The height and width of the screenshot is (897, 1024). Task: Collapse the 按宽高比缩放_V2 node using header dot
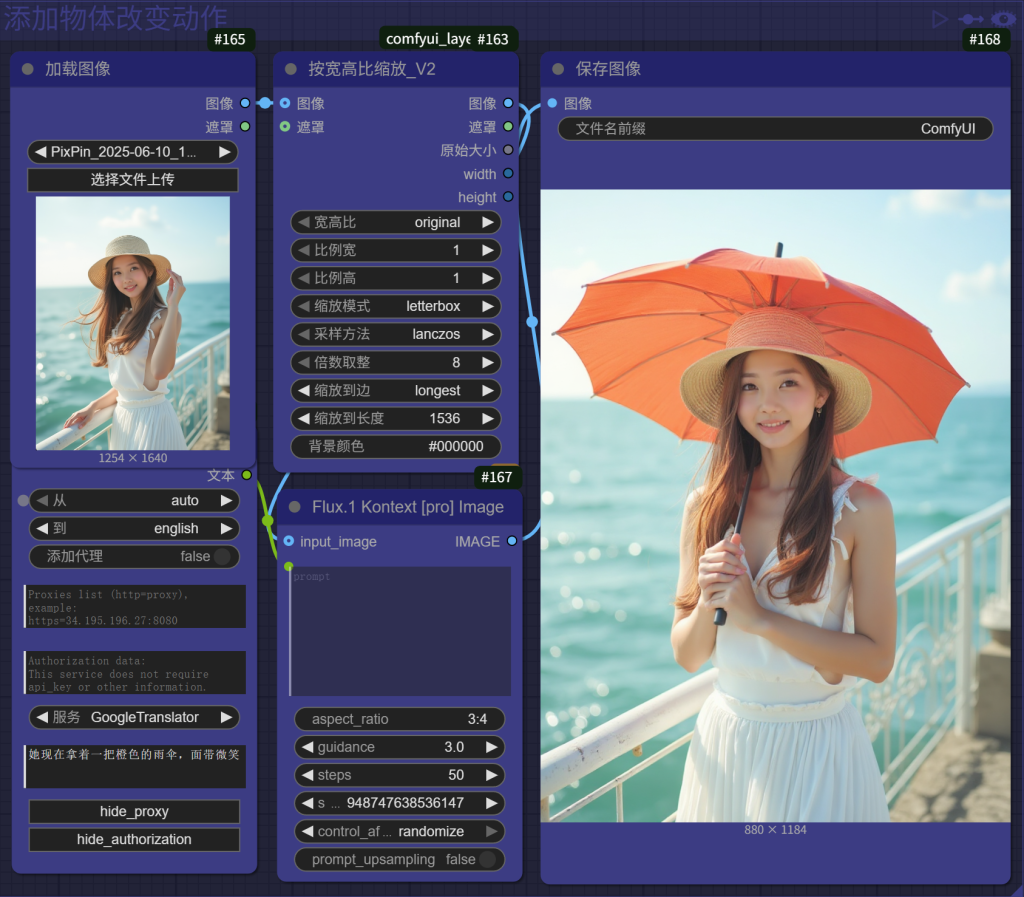(291, 69)
